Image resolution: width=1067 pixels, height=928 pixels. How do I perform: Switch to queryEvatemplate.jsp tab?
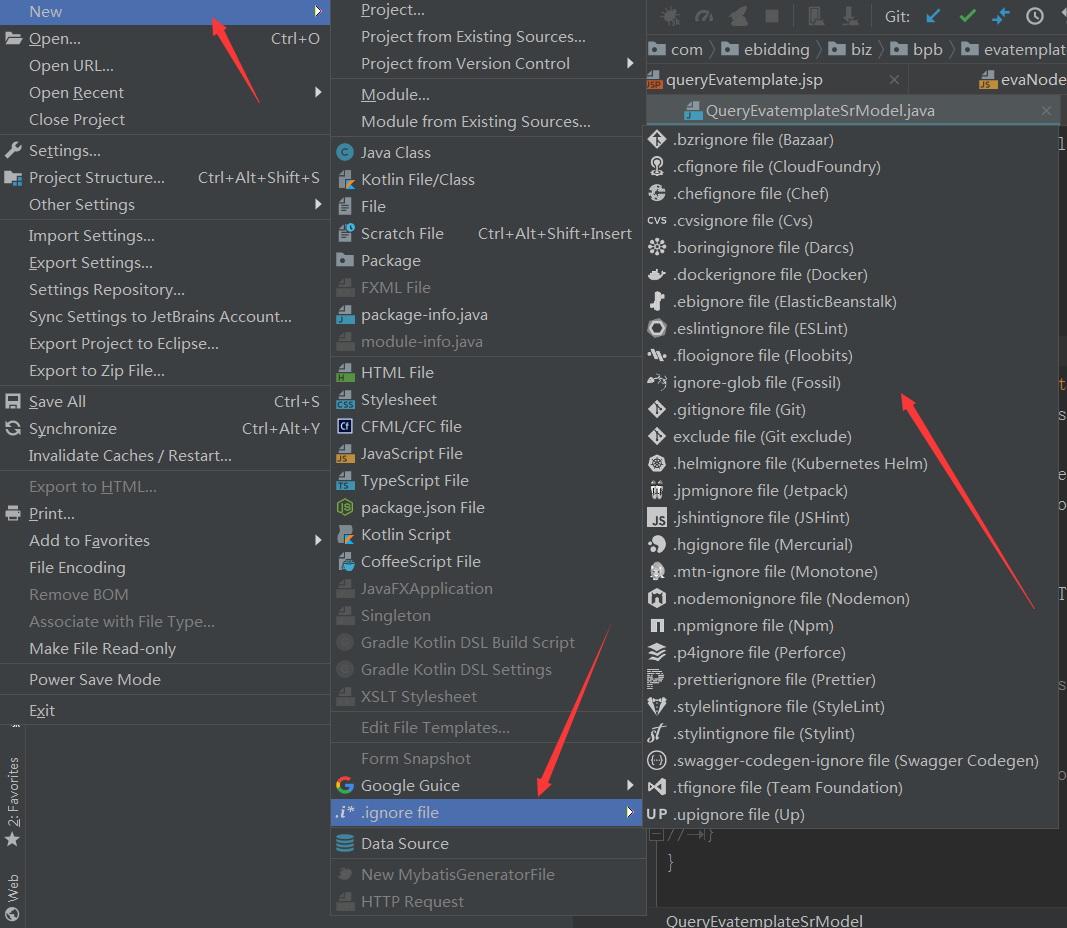pos(744,80)
